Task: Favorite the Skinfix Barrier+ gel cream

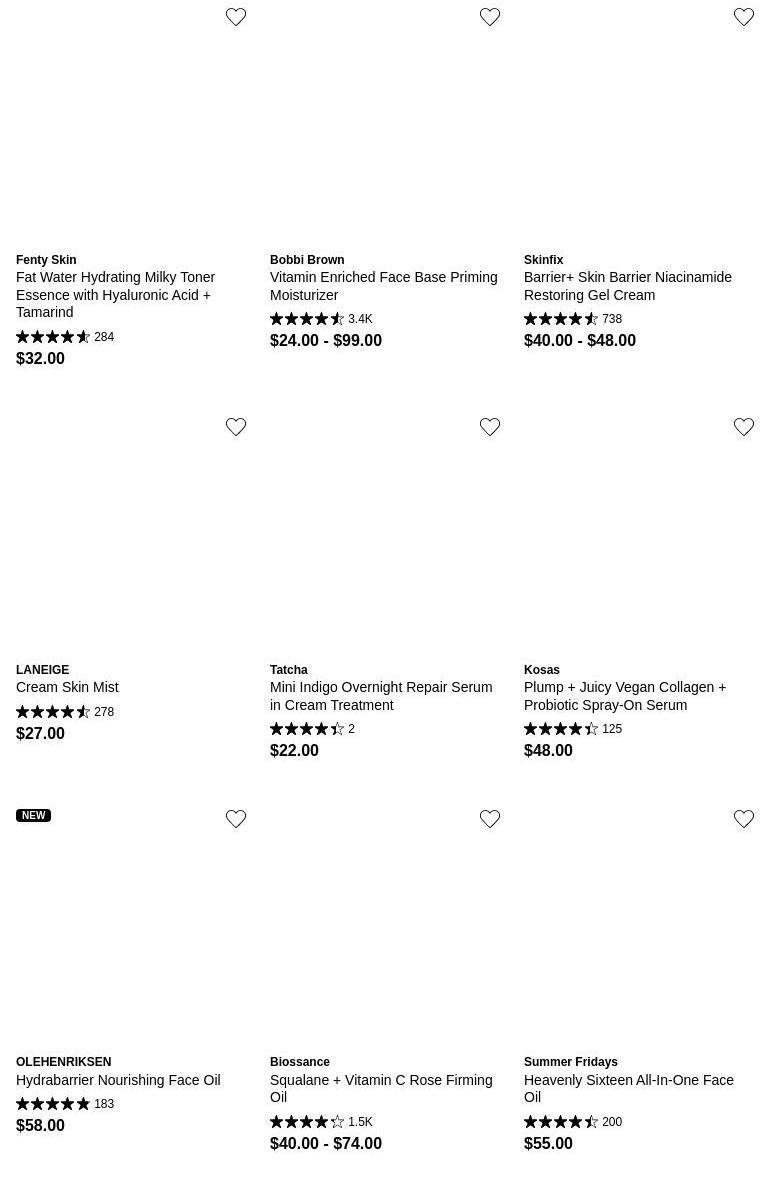Action: 744,17
